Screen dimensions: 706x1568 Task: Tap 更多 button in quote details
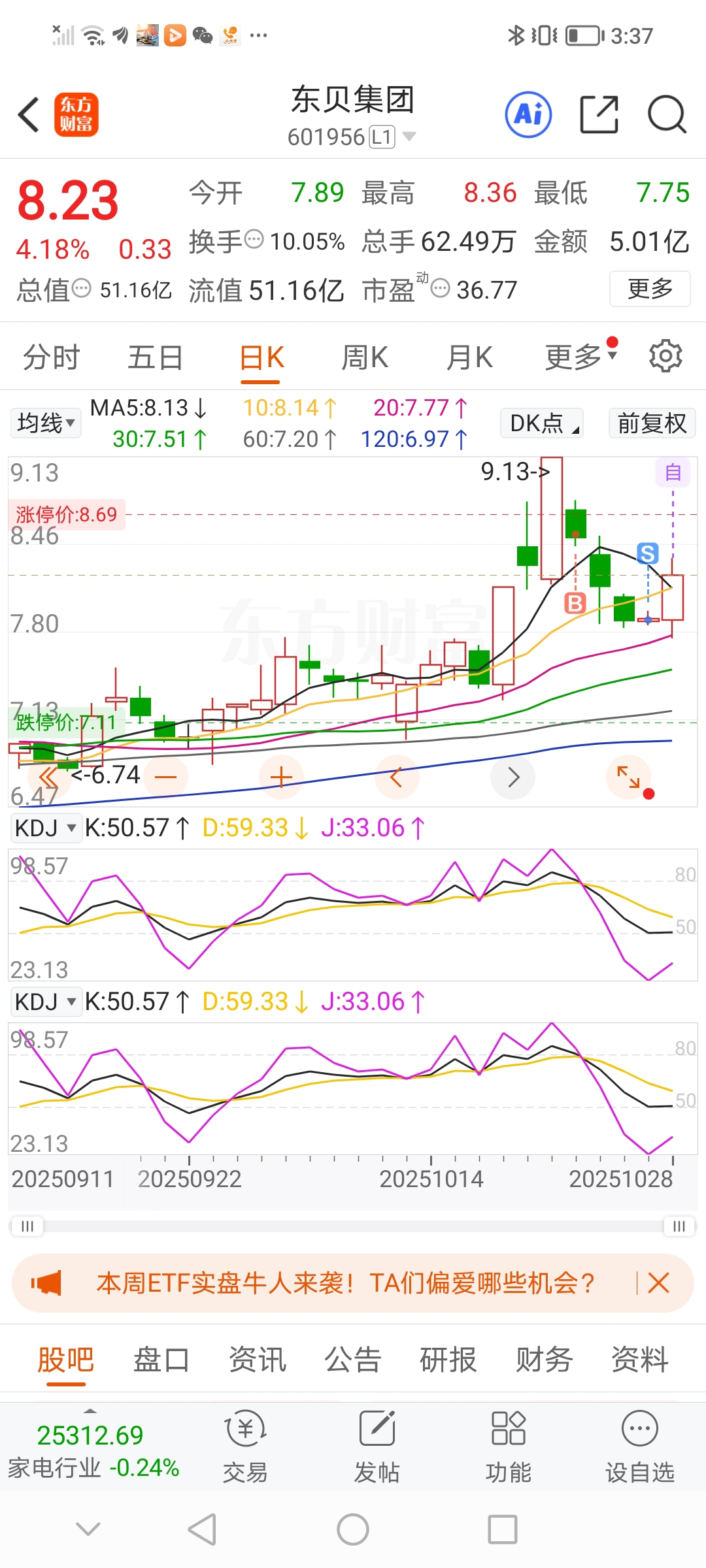click(650, 288)
